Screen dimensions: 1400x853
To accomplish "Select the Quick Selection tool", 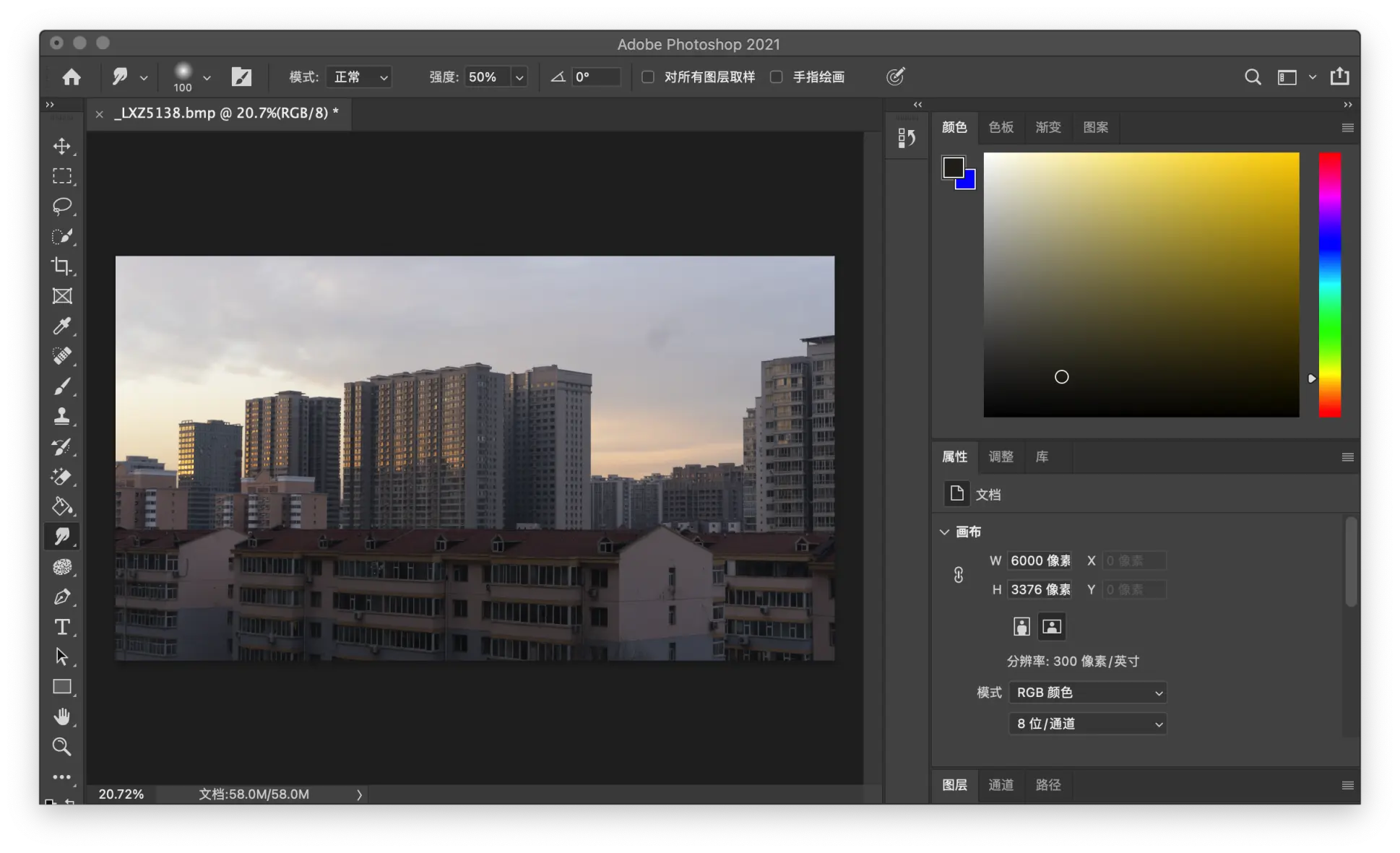I will pyautogui.click(x=62, y=236).
